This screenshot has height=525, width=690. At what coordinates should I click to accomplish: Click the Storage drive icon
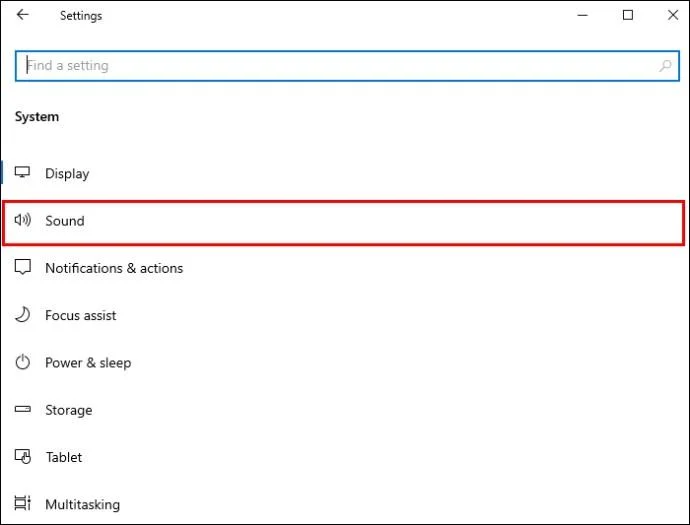(23, 410)
